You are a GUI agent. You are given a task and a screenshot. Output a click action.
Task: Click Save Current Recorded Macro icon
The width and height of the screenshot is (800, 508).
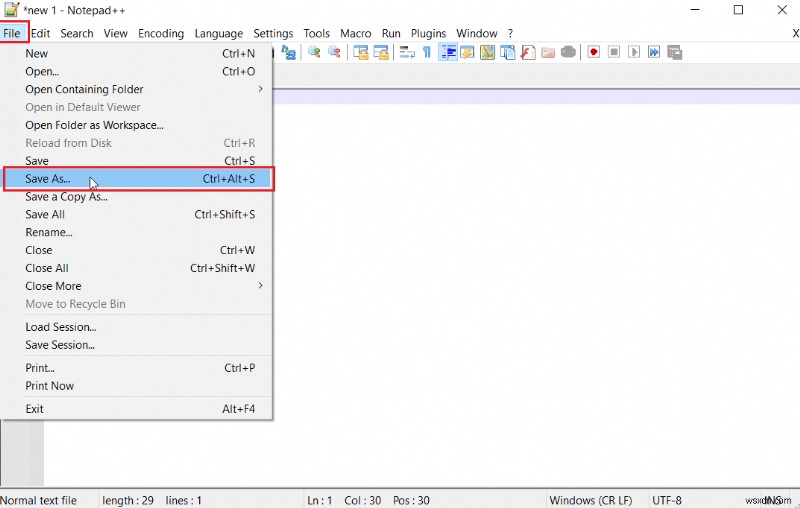click(x=674, y=52)
